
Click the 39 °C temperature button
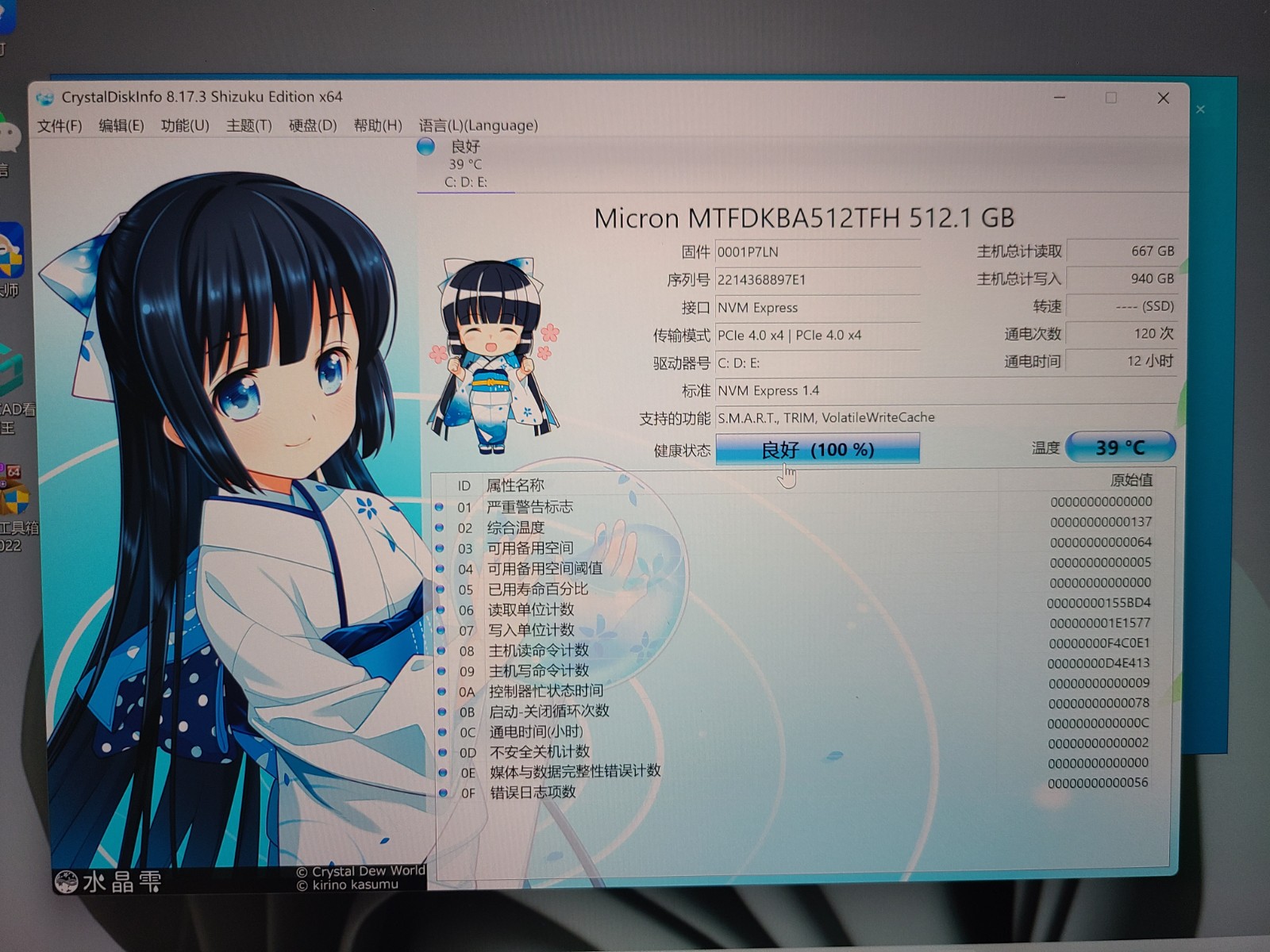click(x=1120, y=447)
